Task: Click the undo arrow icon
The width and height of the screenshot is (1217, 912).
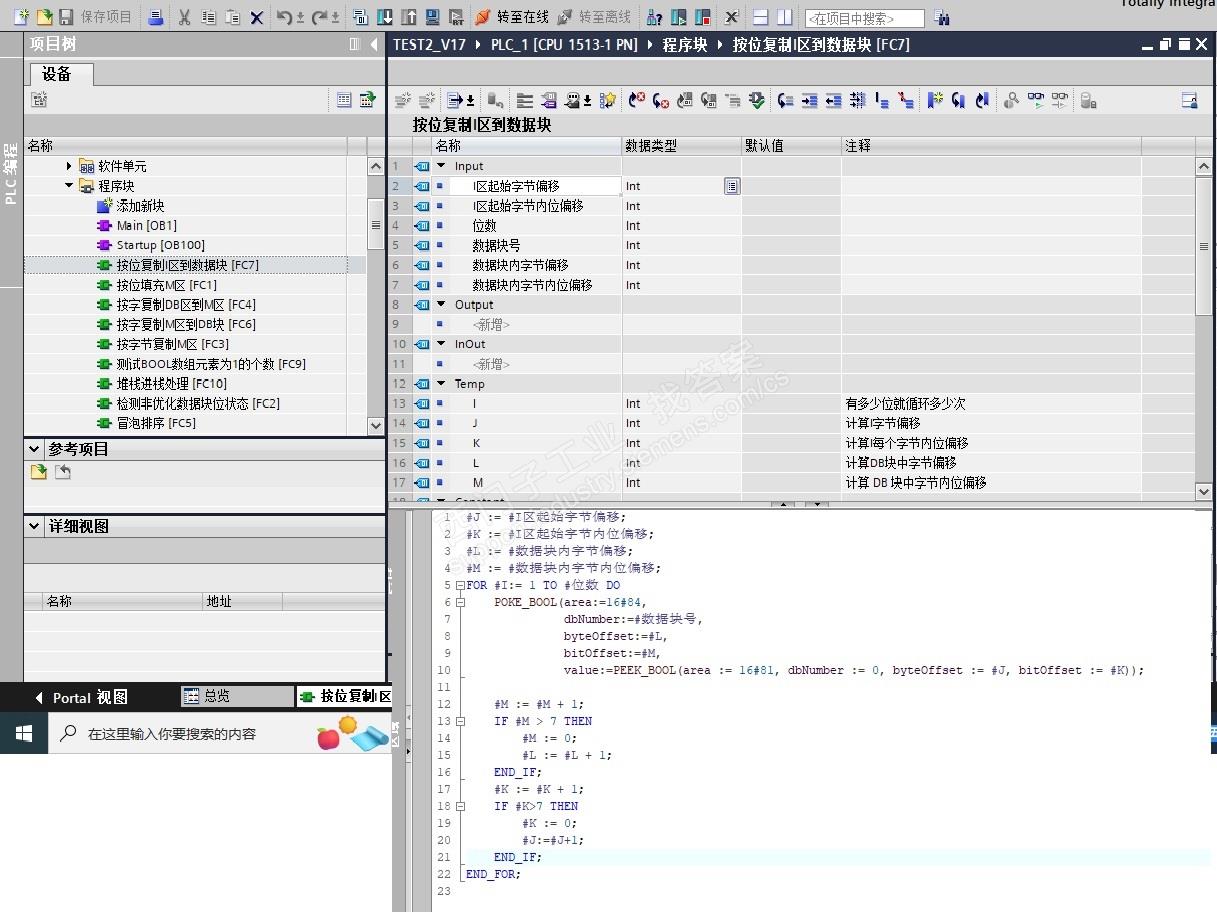Action: (285, 17)
